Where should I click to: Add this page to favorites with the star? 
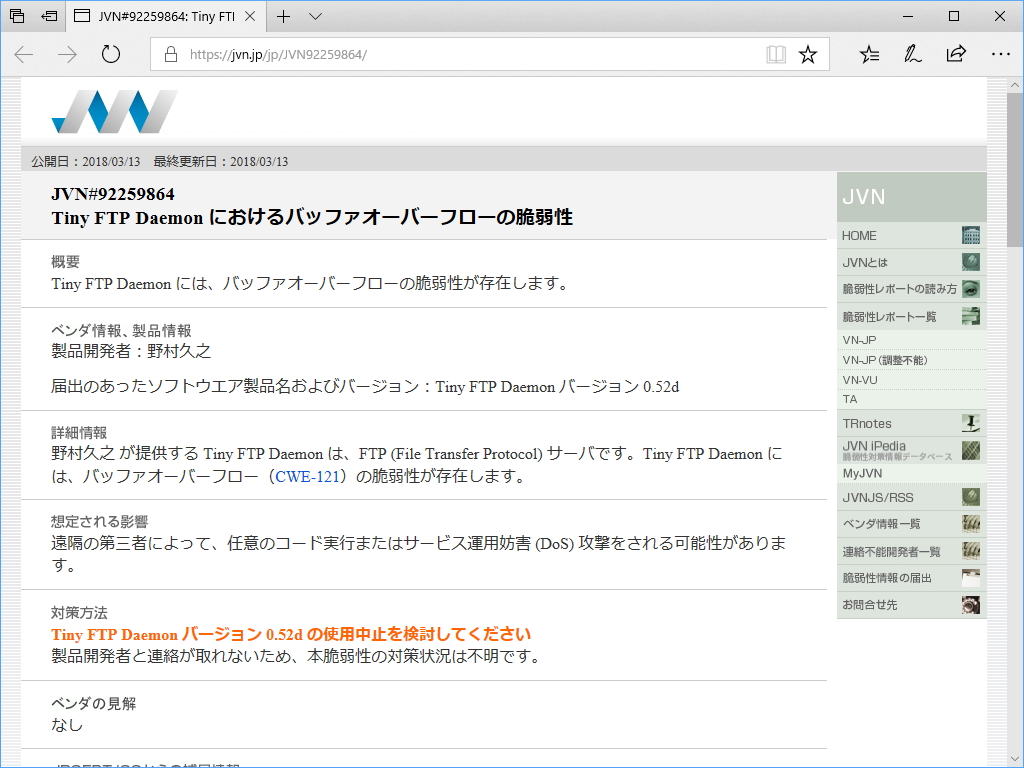[808, 54]
